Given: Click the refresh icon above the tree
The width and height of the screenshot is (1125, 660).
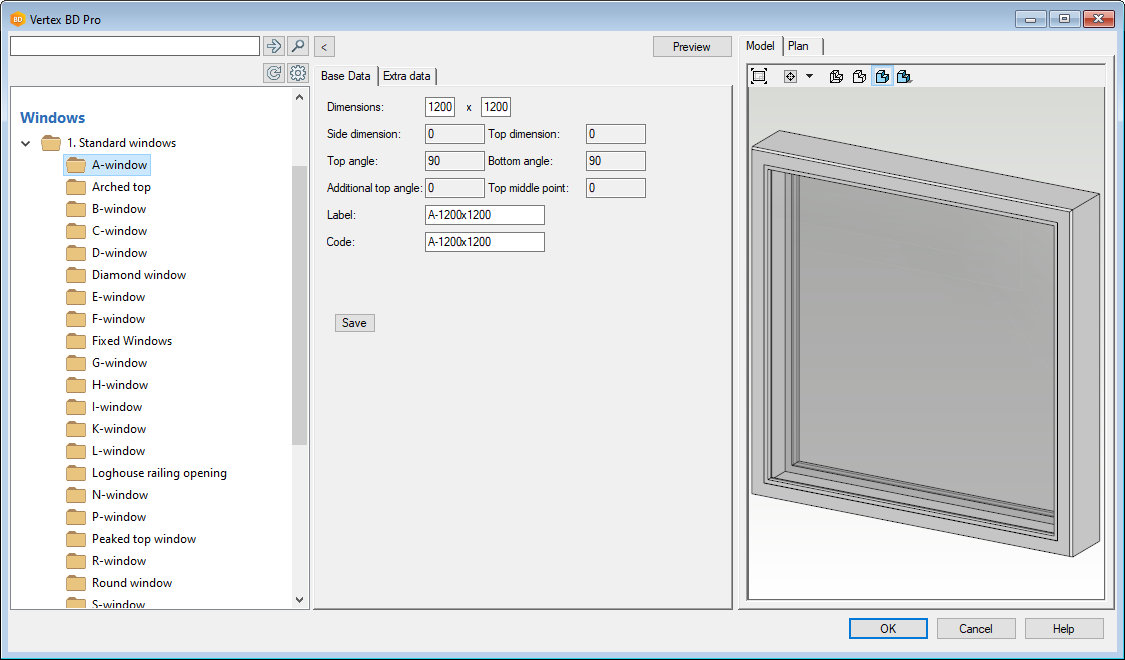Looking at the screenshot, I should (274, 73).
